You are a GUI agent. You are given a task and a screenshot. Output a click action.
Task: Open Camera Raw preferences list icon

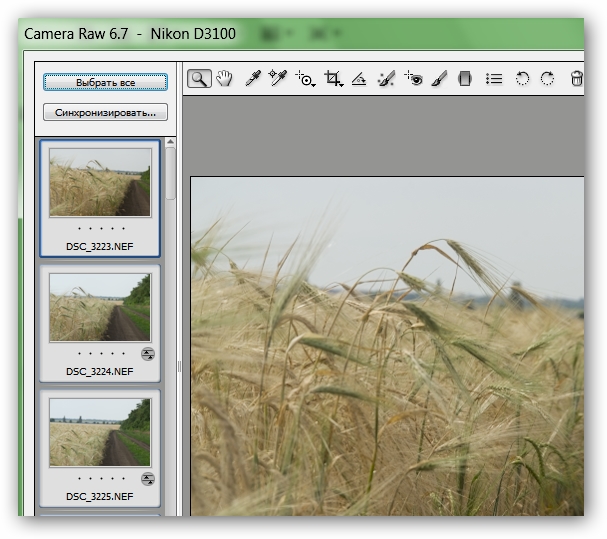click(494, 79)
